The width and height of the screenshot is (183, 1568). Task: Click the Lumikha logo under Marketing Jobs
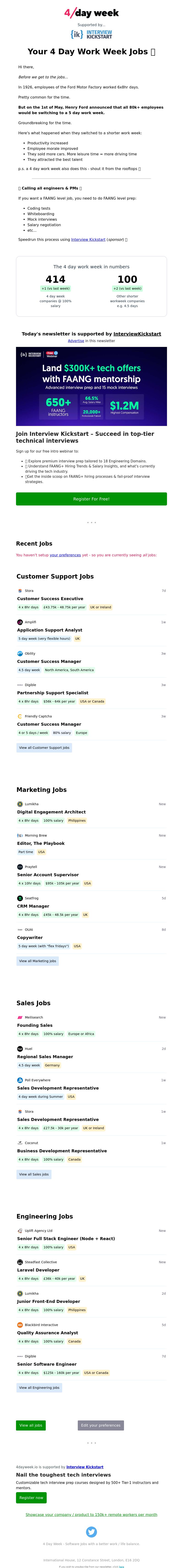20,804
